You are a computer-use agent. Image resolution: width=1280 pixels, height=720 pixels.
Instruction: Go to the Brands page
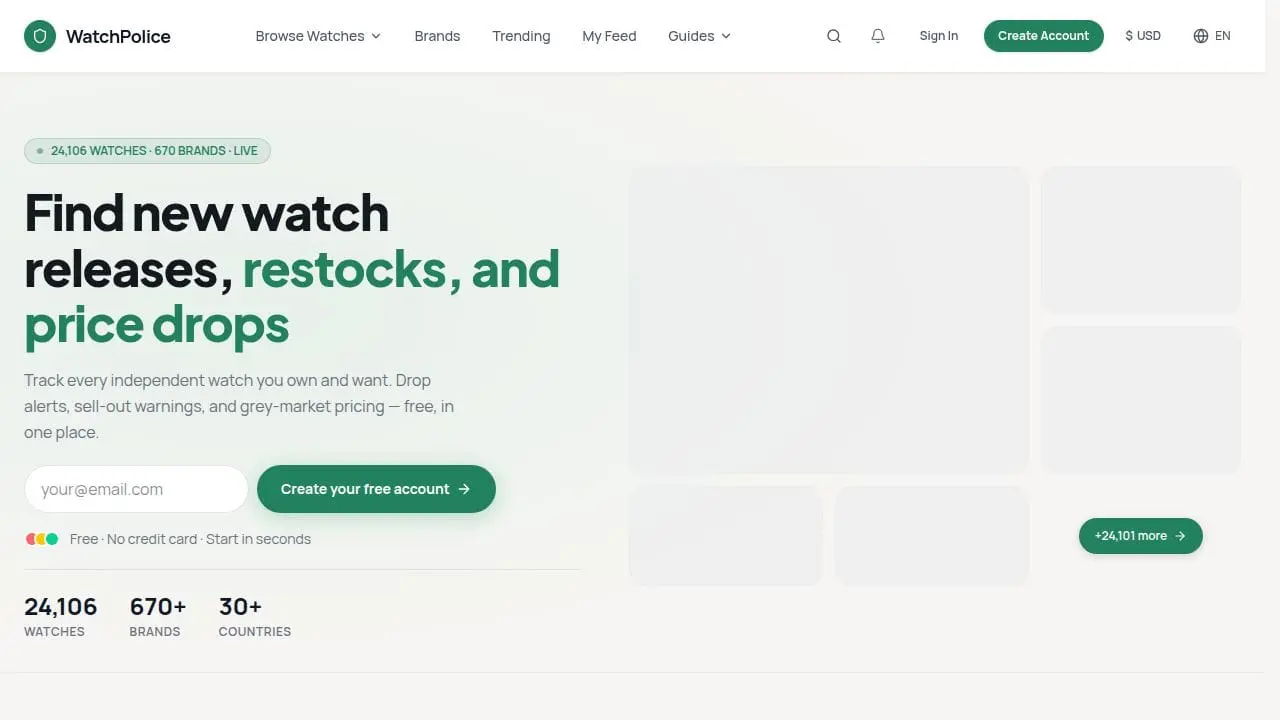pyautogui.click(x=437, y=36)
